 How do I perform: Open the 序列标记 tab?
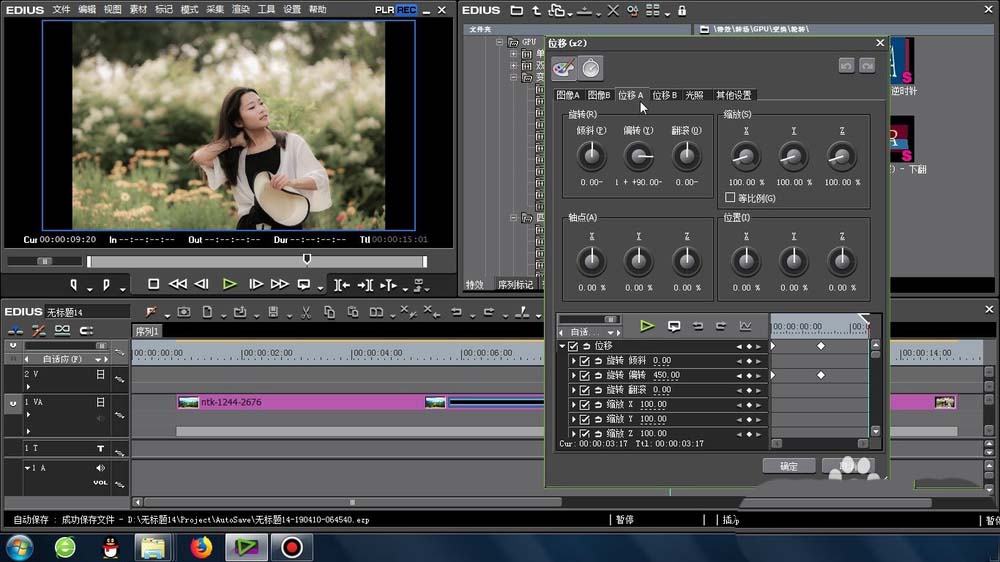click(515, 285)
